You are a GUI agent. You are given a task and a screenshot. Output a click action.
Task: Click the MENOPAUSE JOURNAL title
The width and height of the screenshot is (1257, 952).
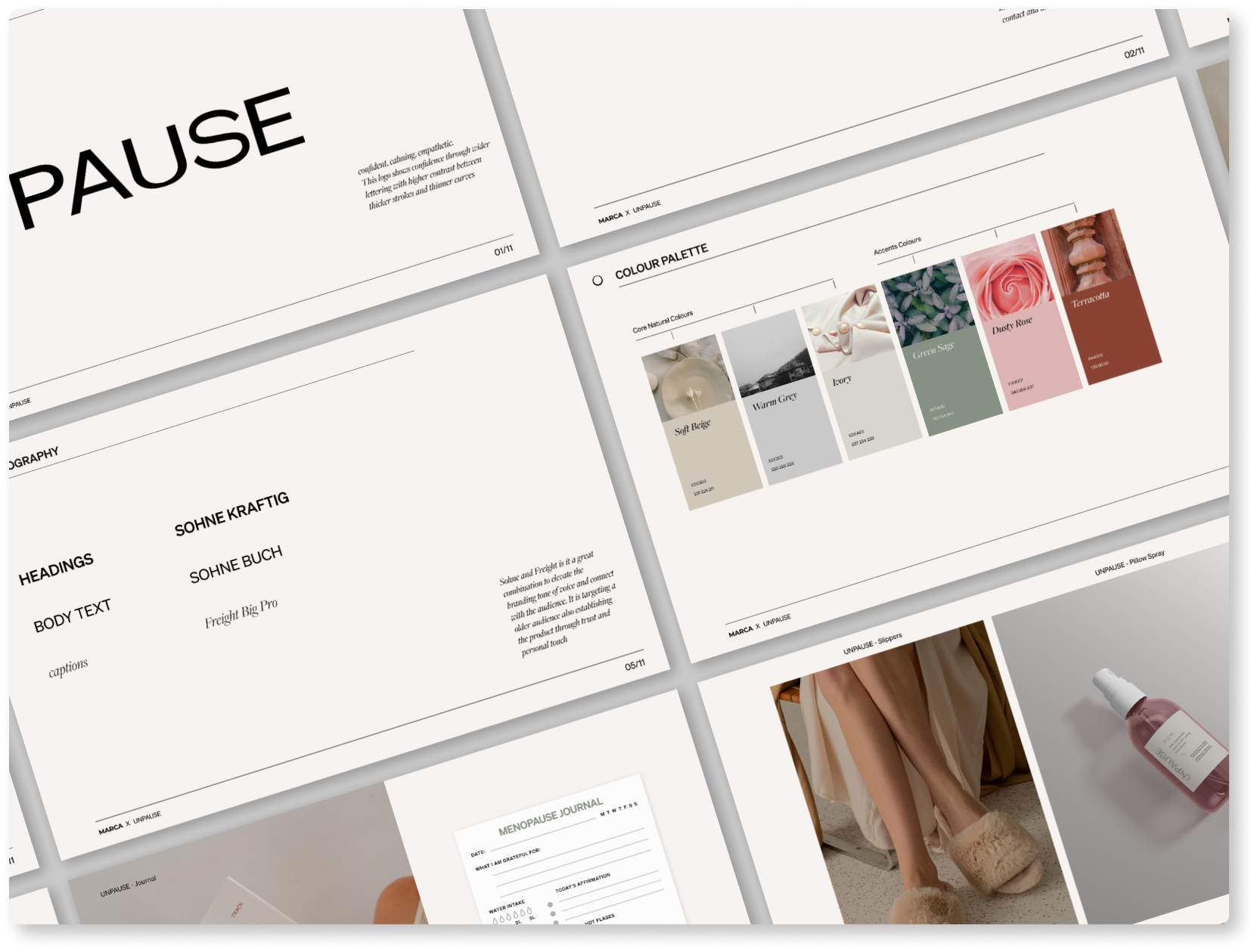(551, 817)
